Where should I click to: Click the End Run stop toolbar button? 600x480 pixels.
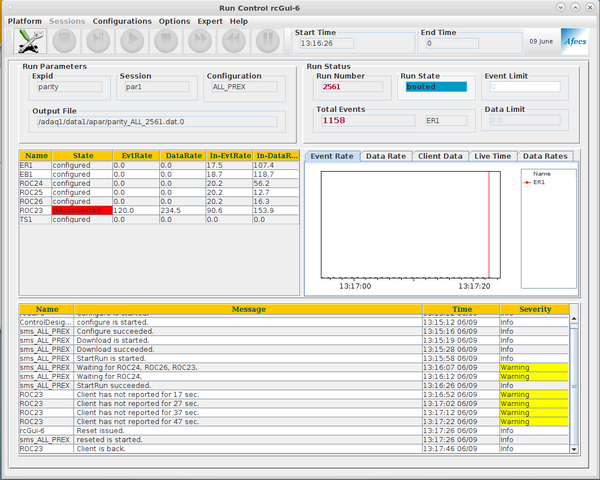pos(166,40)
